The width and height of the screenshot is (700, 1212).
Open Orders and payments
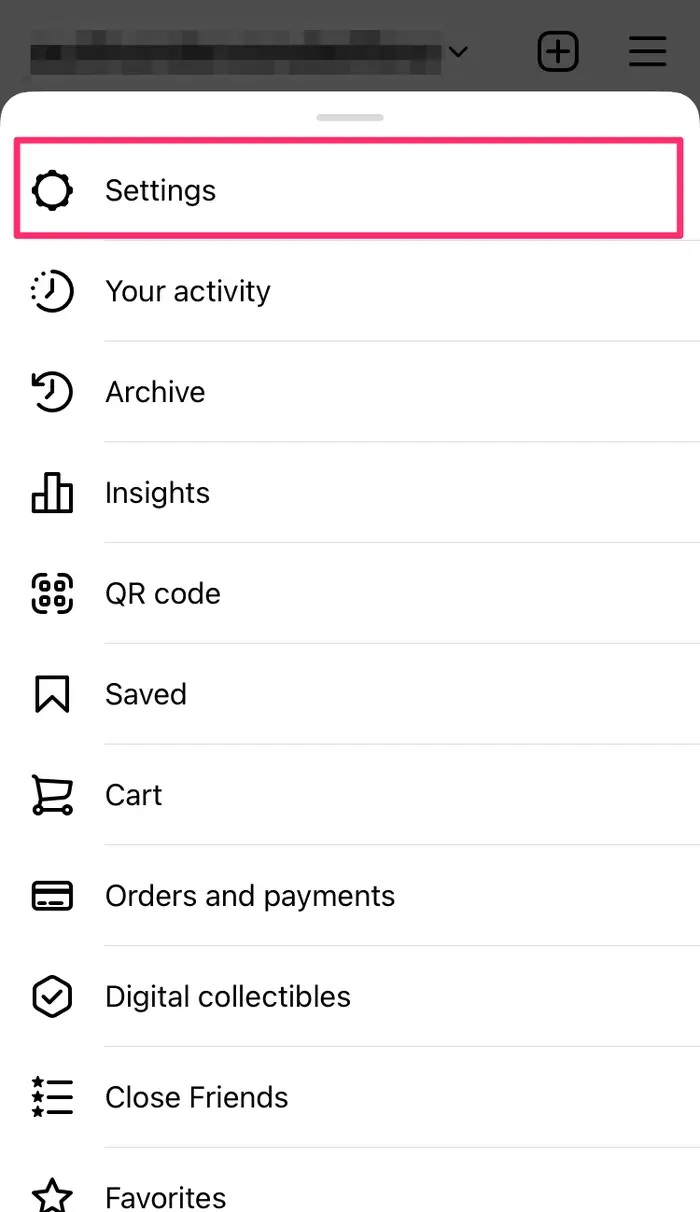point(250,896)
